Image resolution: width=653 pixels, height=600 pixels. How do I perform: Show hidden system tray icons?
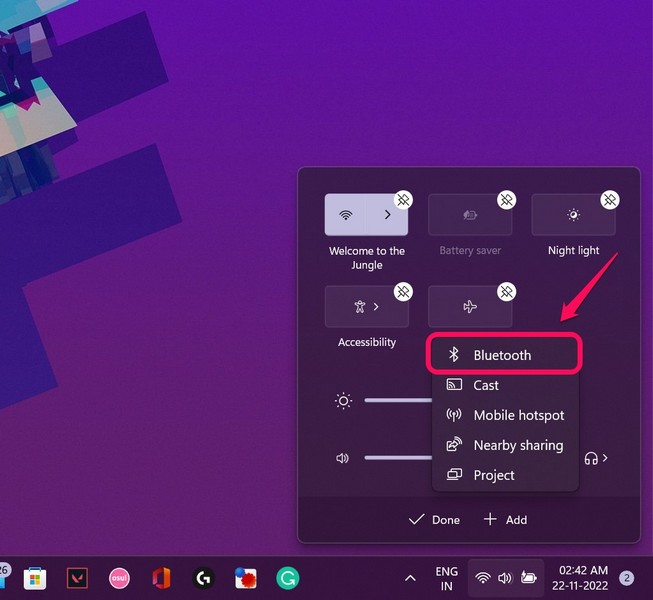click(410, 578)
